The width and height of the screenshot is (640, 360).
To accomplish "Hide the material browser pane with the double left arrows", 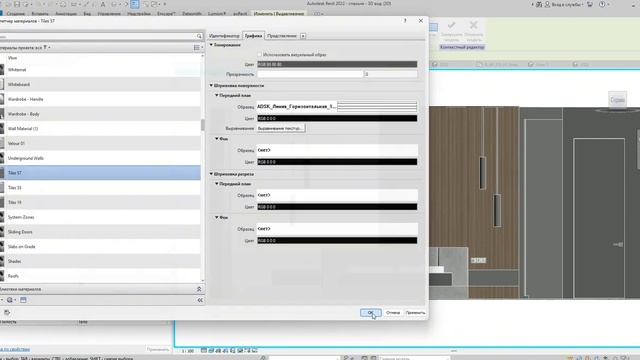I will click(200, 300).
